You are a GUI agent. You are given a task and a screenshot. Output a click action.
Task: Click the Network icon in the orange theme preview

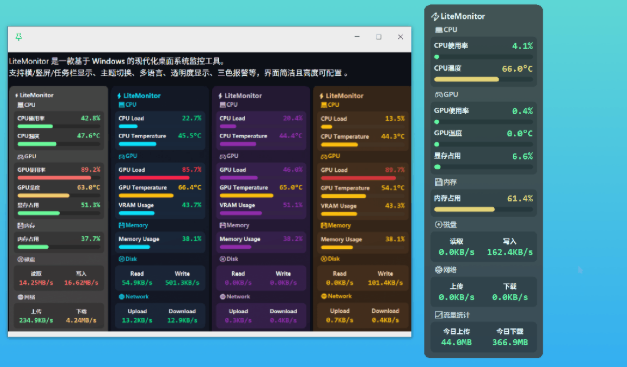coord(324,296)
